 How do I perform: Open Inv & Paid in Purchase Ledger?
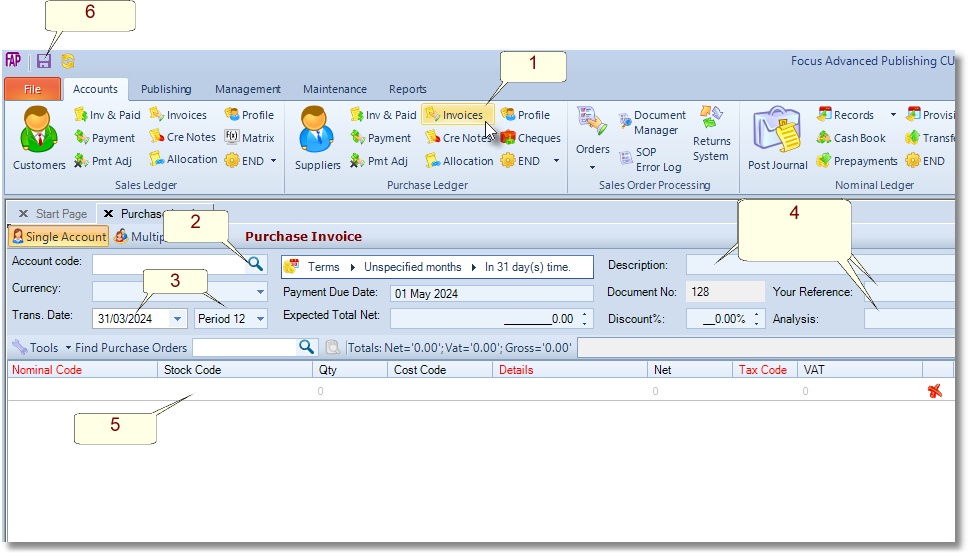[x=383, y=115]
